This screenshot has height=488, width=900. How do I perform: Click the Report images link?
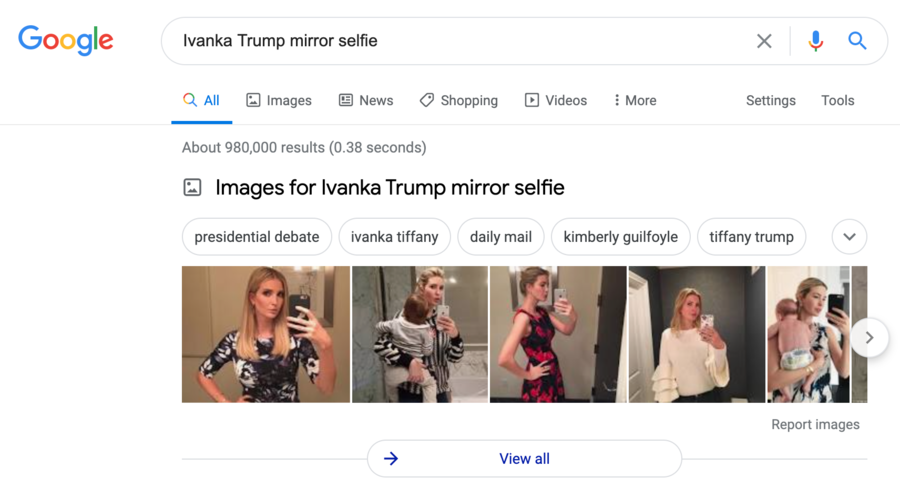tap(815, 424)
